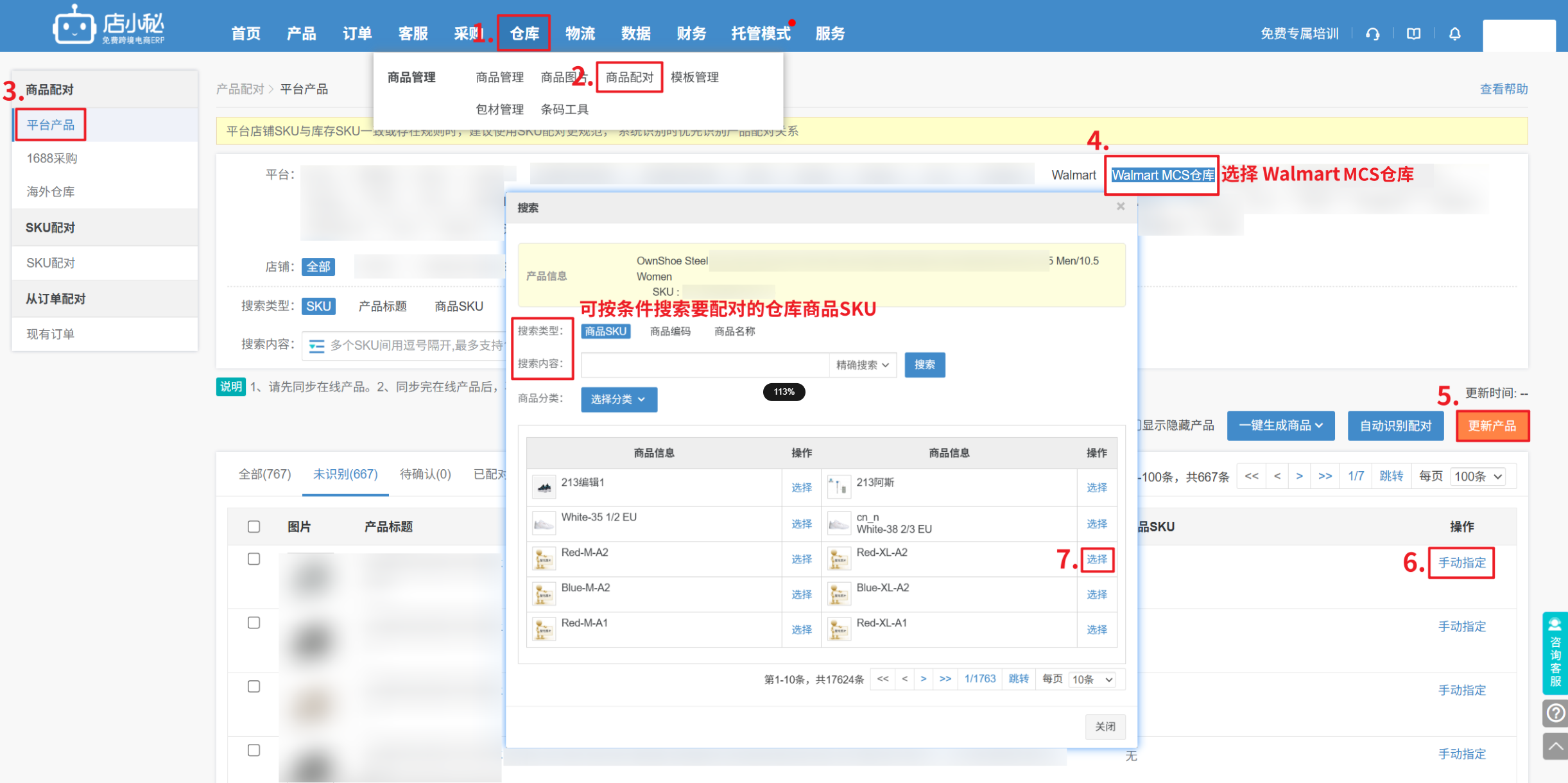Screen dimensions: 1568x783
Task: Click the scroll-to-top arrow icon
Action: click(x=1555, y=746)
